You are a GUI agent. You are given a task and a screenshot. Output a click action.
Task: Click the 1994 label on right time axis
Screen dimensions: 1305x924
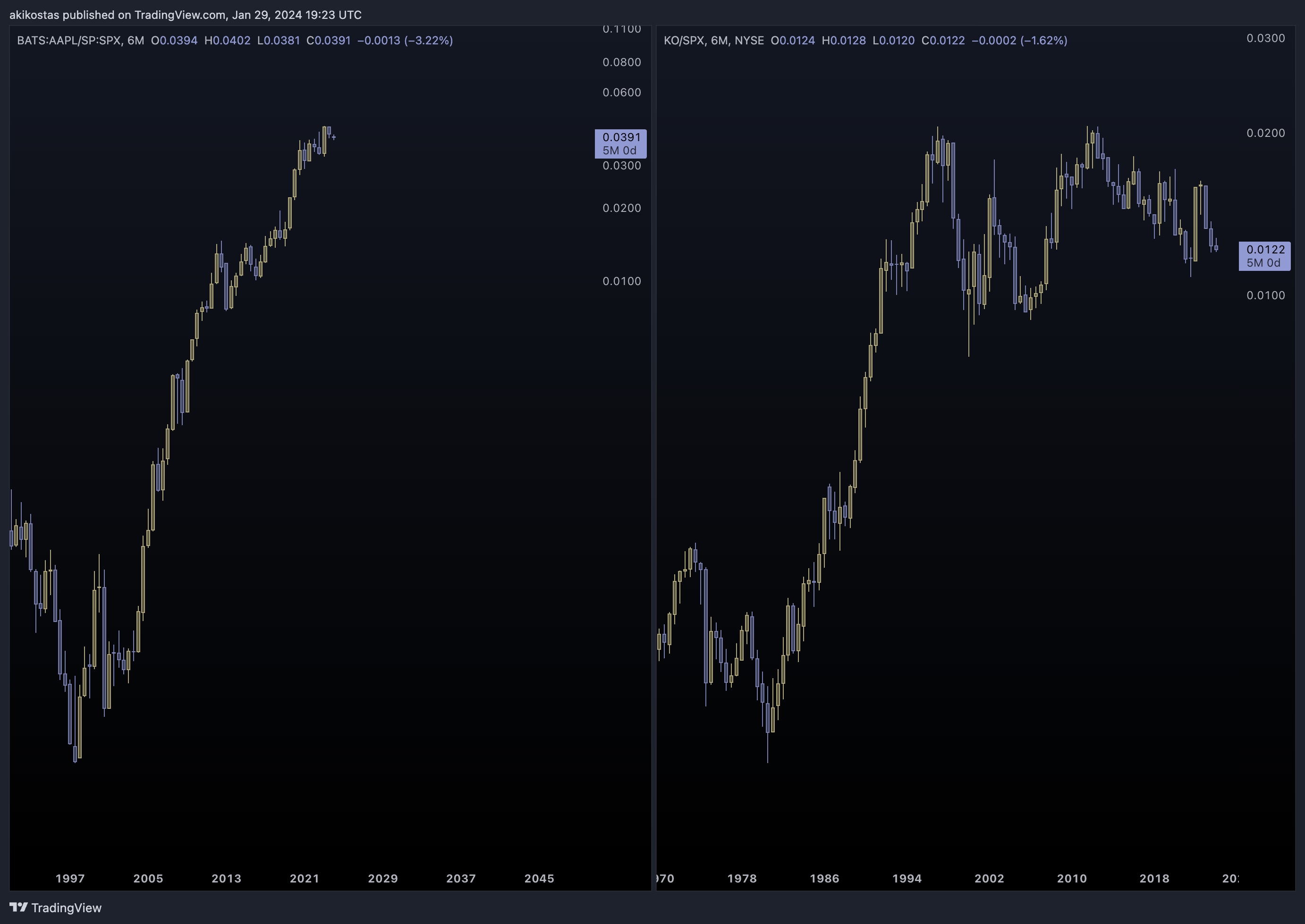tap(907, 878)
